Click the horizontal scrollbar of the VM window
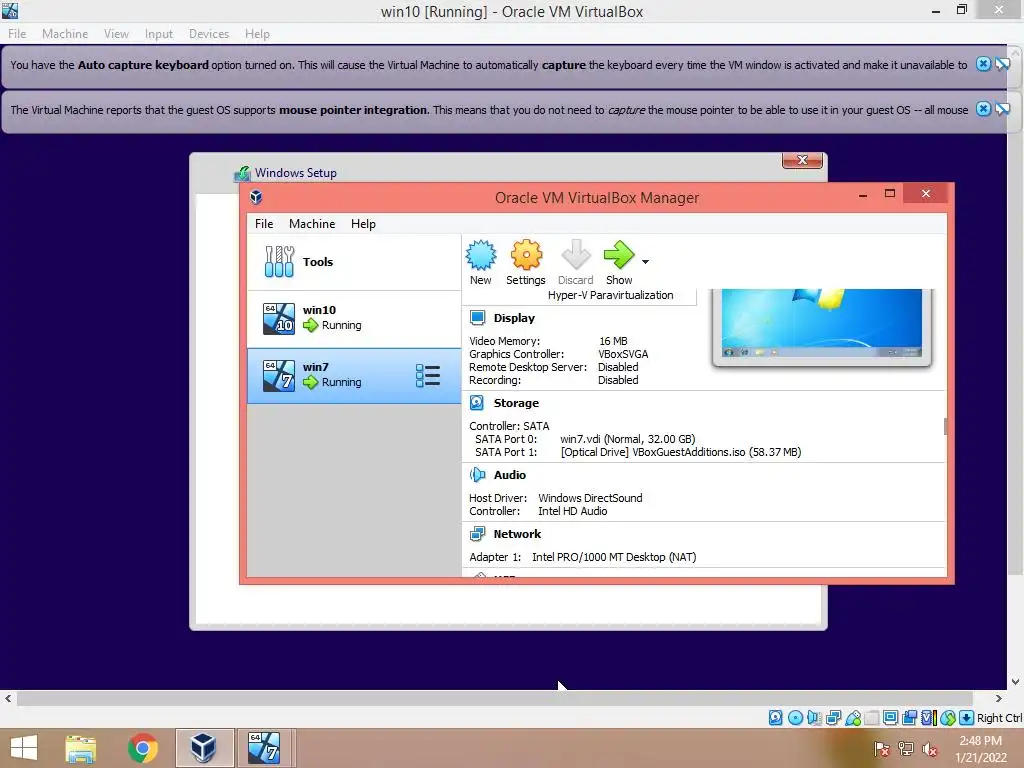This screenshot has height=768, width=1024. (x=494, y=698)
